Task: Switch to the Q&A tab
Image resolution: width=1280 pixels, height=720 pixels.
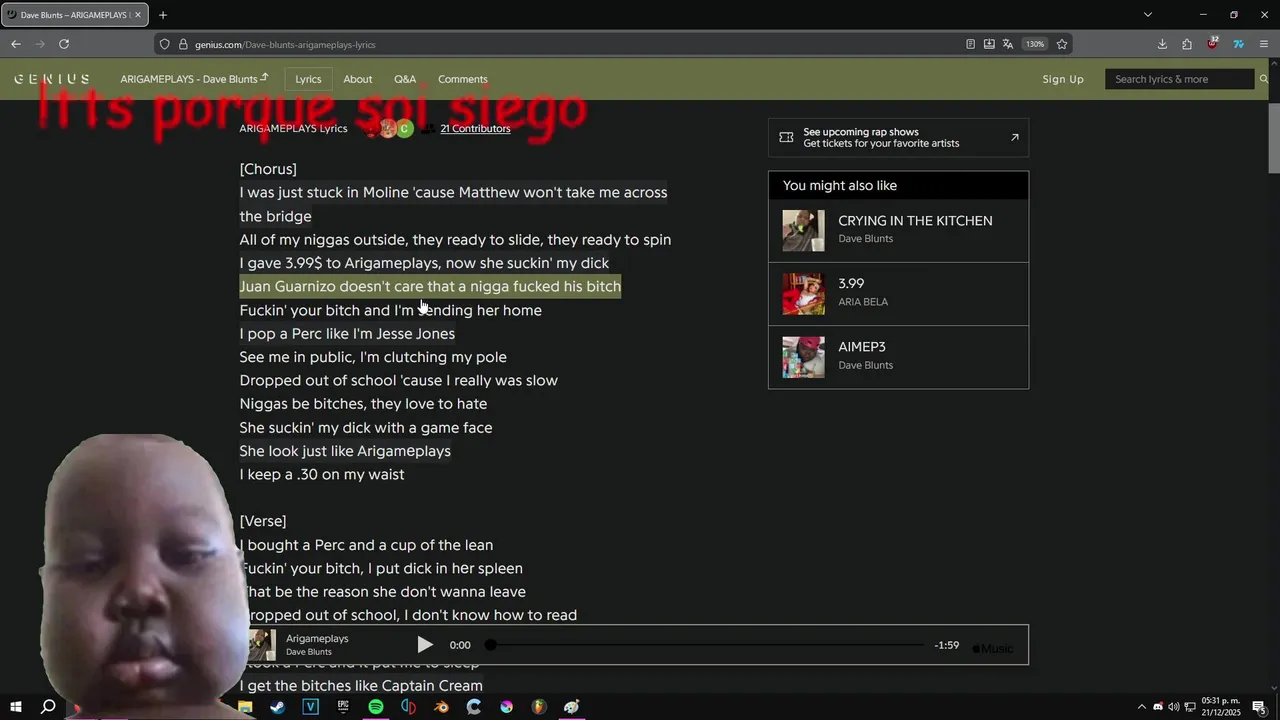Action: click(405, 79)
